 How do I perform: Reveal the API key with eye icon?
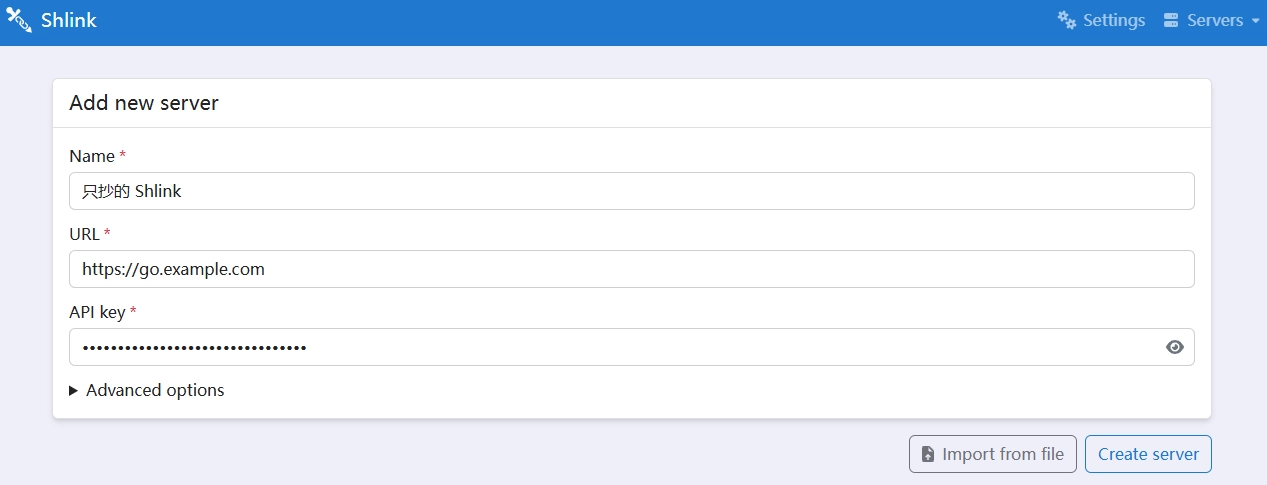point(1175,347)
